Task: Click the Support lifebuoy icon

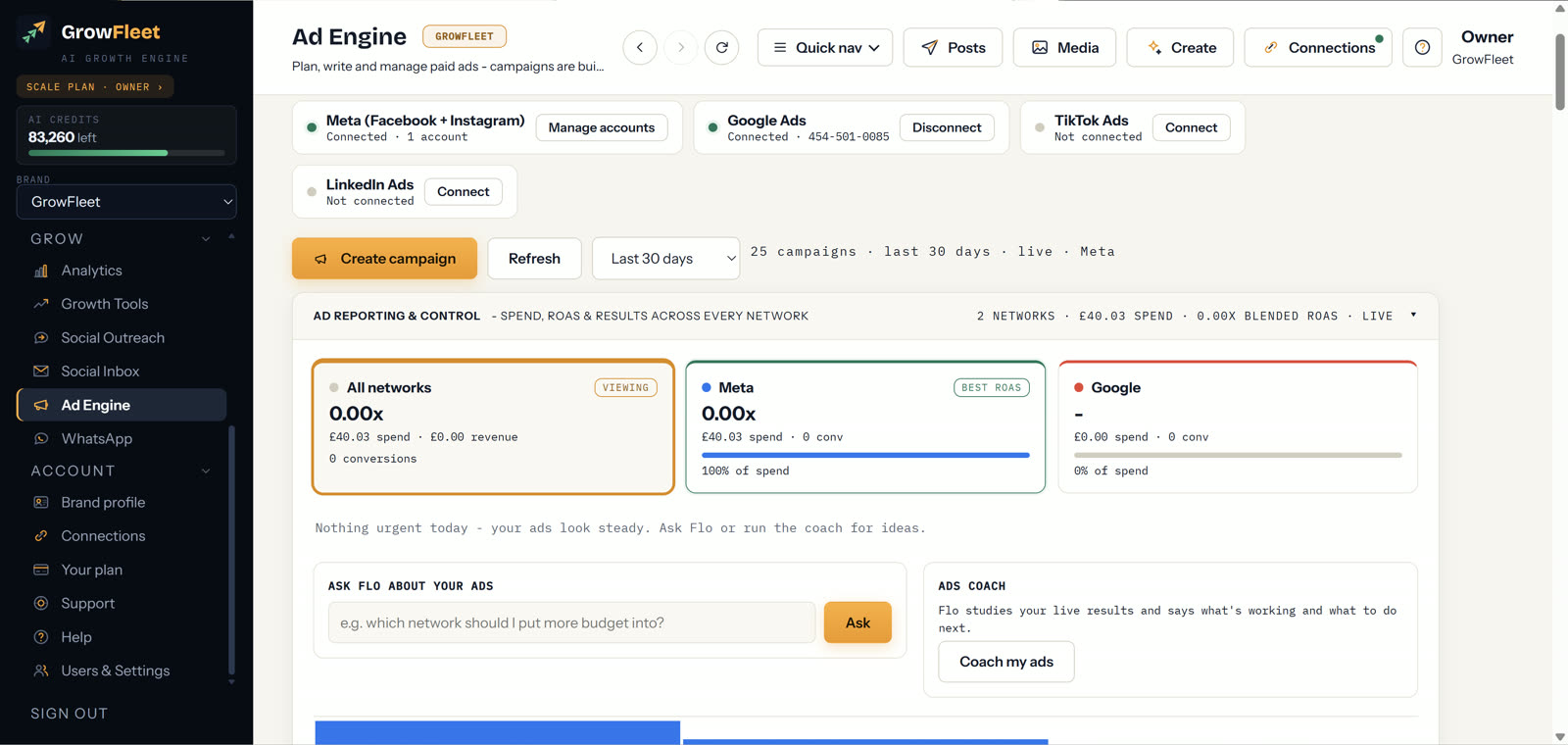Action: [x=41, y=604]
